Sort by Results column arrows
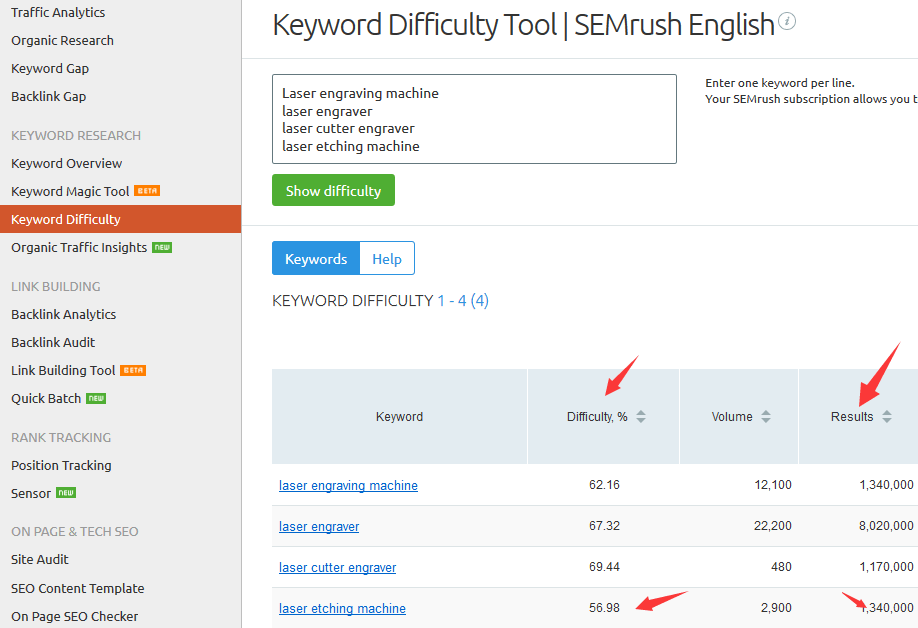Screen dimensions: 918x628 coord(887,417)
